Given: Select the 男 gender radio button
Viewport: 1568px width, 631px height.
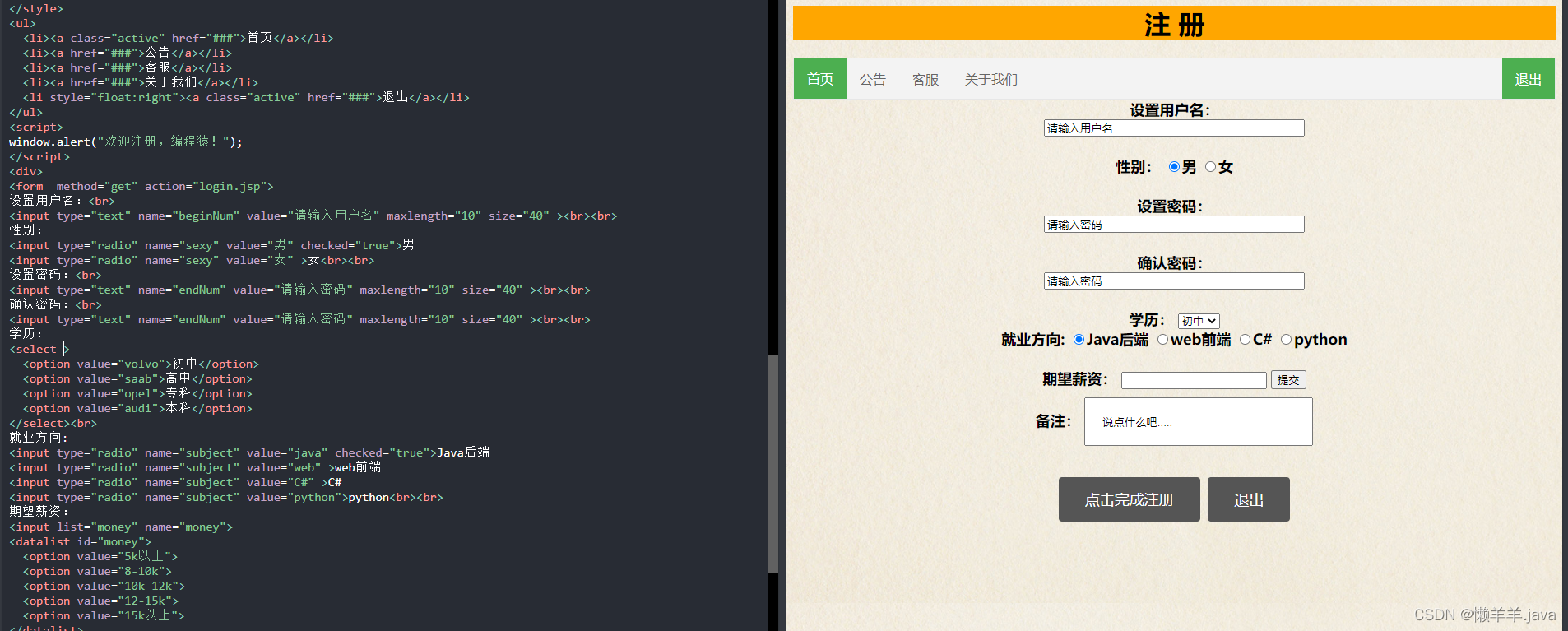Looking at the screenshot, I should coord(1174,167).
